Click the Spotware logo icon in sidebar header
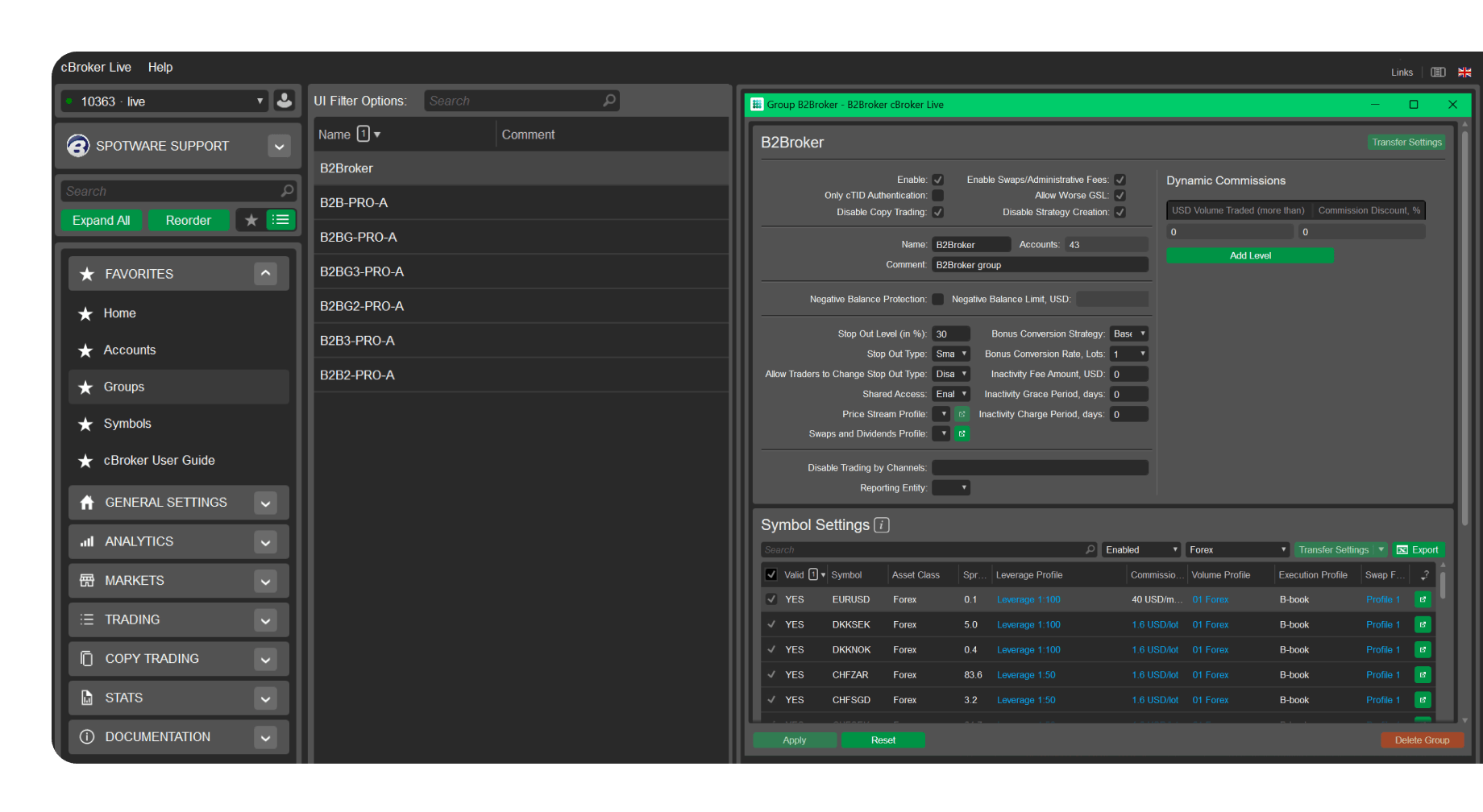Viewport: 1483px width, 812px height. [x=78, y=146]
